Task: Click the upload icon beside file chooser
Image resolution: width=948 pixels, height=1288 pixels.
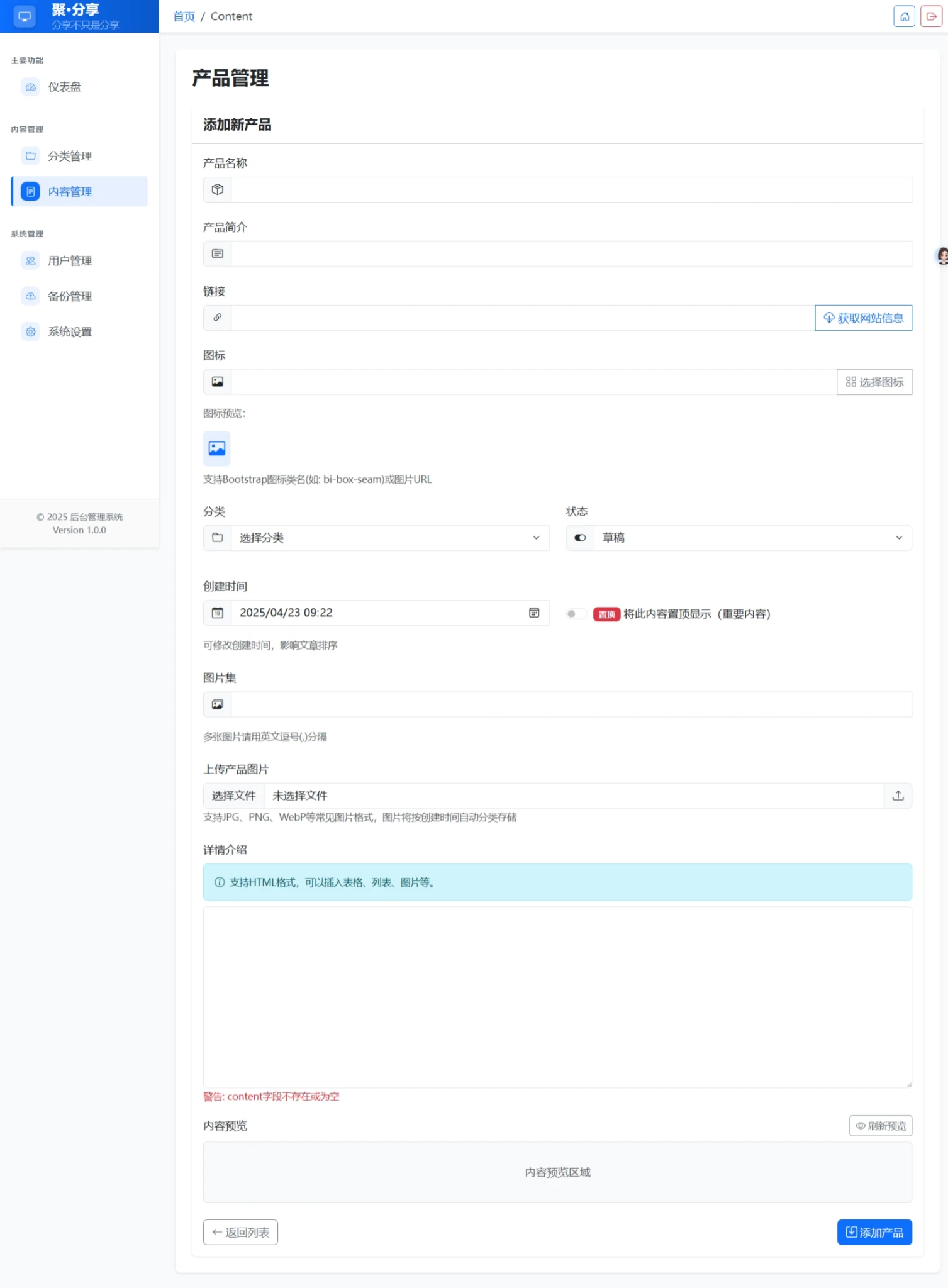Action: [898, 796]
